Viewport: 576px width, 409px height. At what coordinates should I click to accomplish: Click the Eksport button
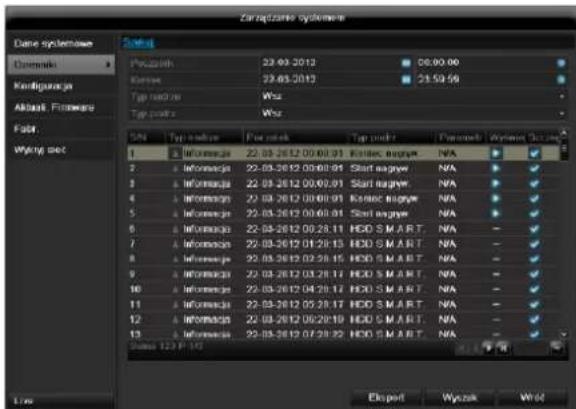click(x=386, y=398)
